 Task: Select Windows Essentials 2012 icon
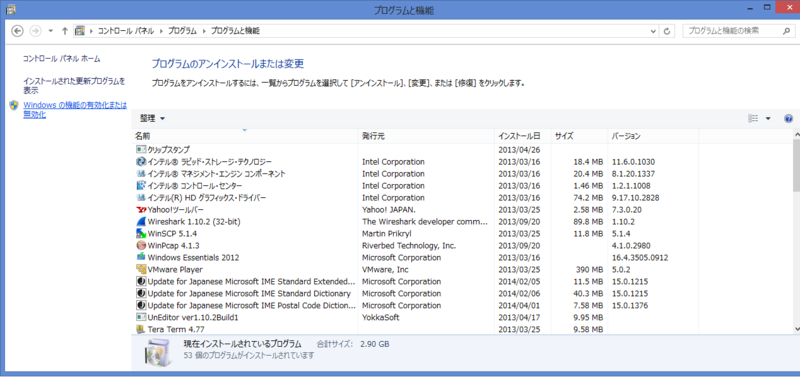click(x=141, y=258)
